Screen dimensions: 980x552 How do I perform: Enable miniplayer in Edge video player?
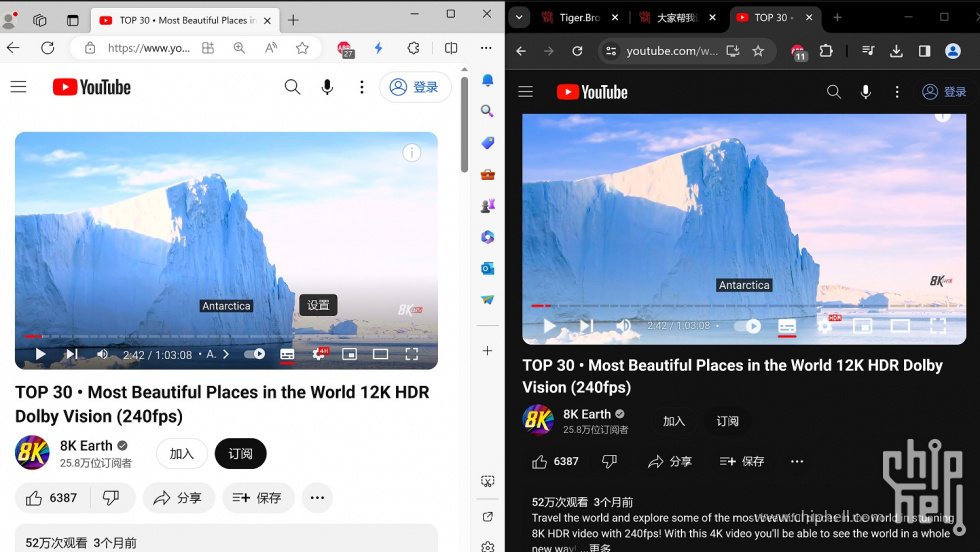[349, 354]
